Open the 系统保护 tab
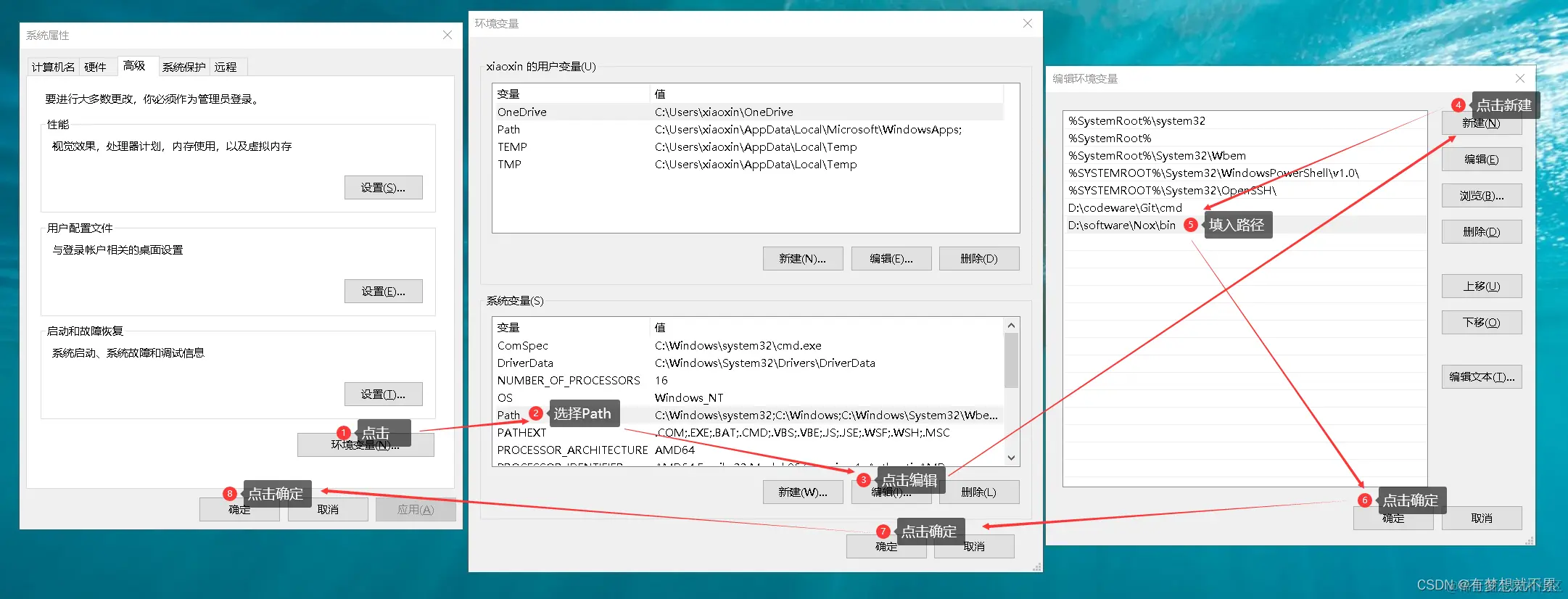Image resolution: width=1568 pixels, height=599 pixels. pyautogui.click(x=183, y=67)
